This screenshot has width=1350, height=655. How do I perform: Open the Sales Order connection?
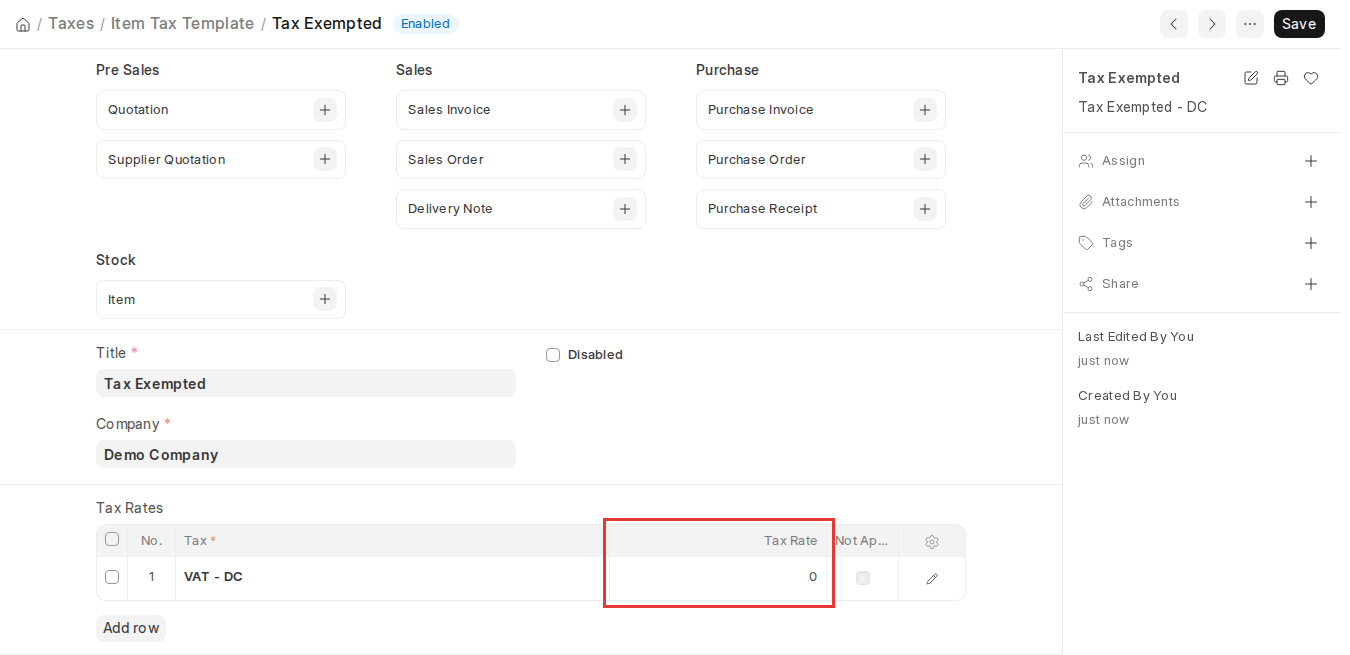(446, 160)
